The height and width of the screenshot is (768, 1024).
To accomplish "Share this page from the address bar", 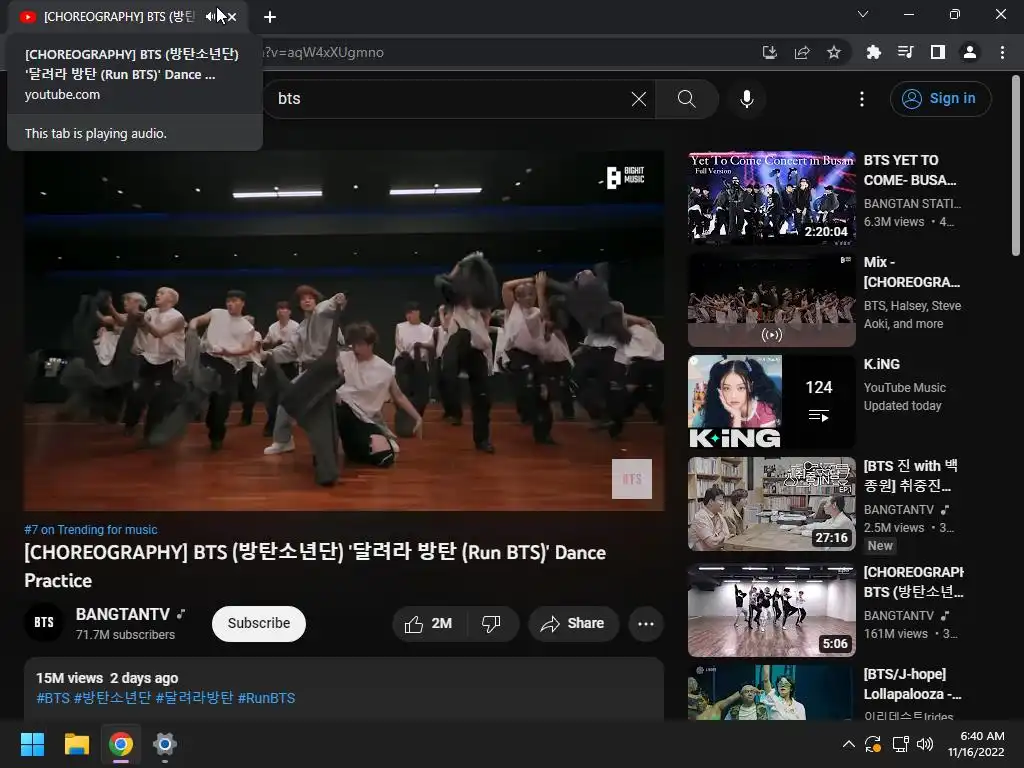I will (802, 52).
